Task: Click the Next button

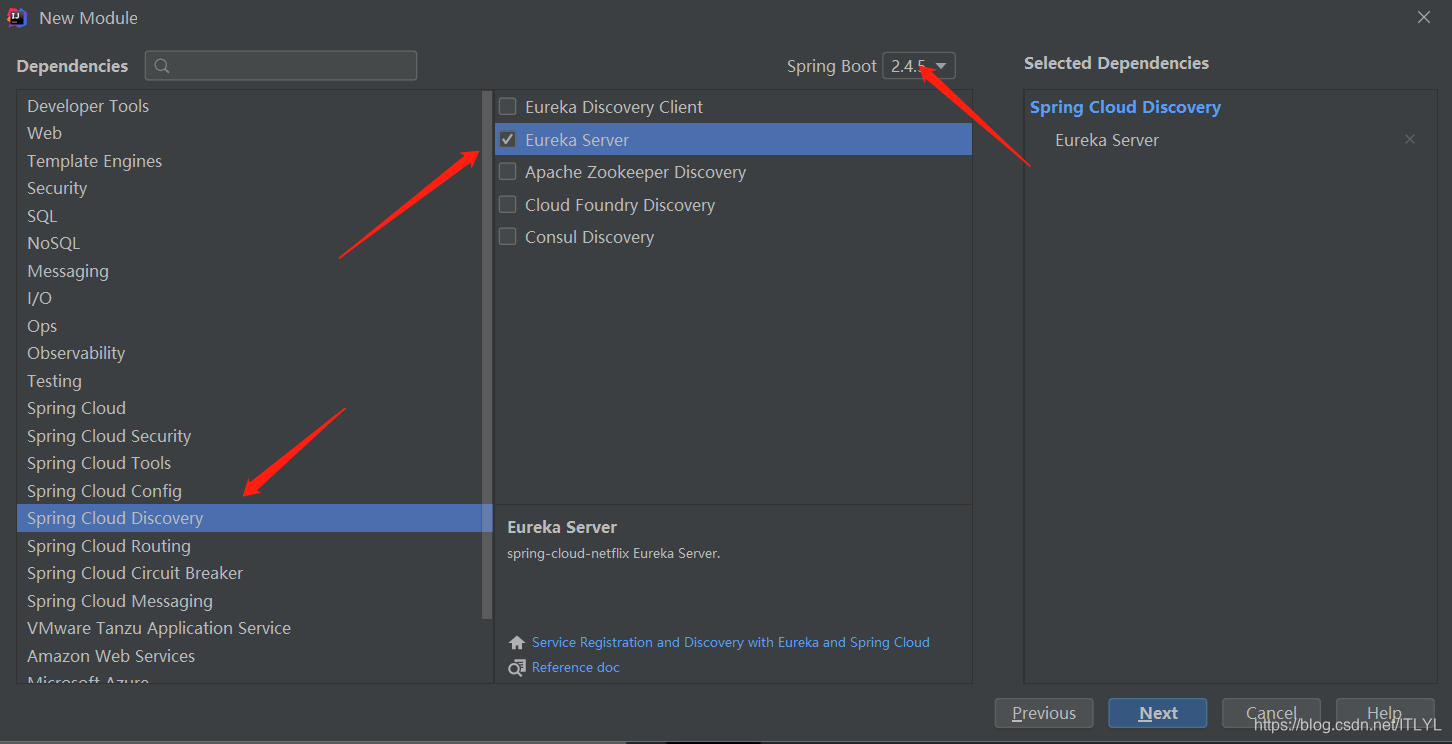Action: point(1158,713)
